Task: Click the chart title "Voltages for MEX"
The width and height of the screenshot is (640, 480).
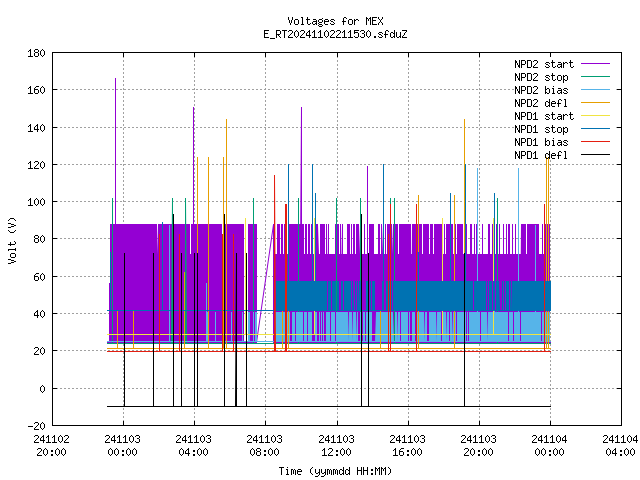Action: [x=335, y=21]
